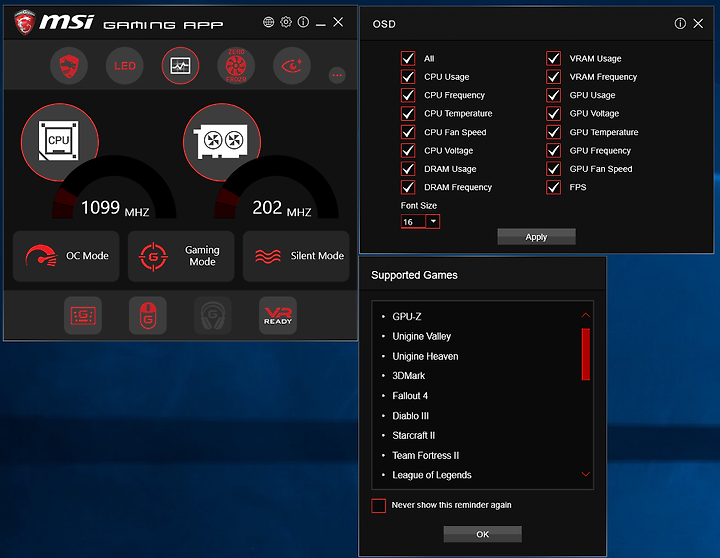Toggle the GPU Temperature checkbox
Viewport: 720px width, 558px height.
click(553, 132)
